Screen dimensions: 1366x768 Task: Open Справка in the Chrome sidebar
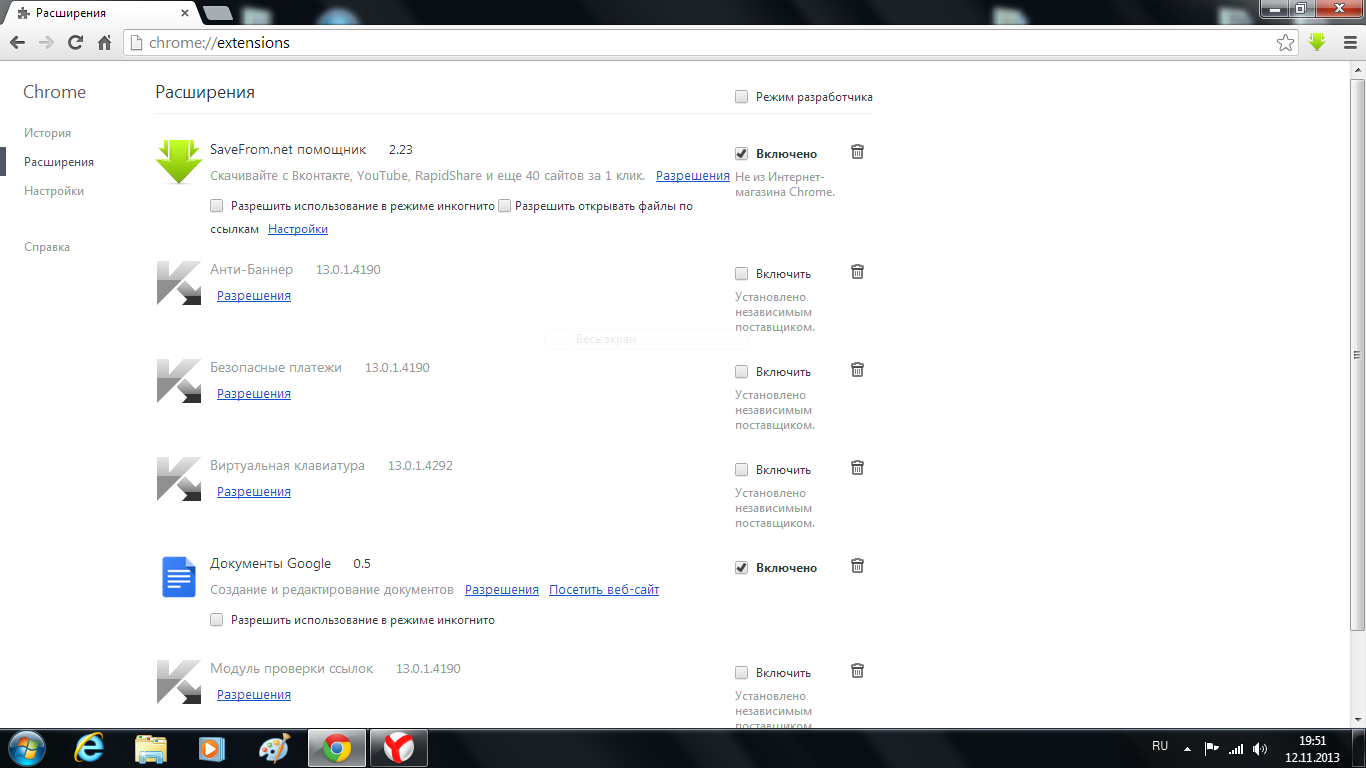click(x=47, y=247)
